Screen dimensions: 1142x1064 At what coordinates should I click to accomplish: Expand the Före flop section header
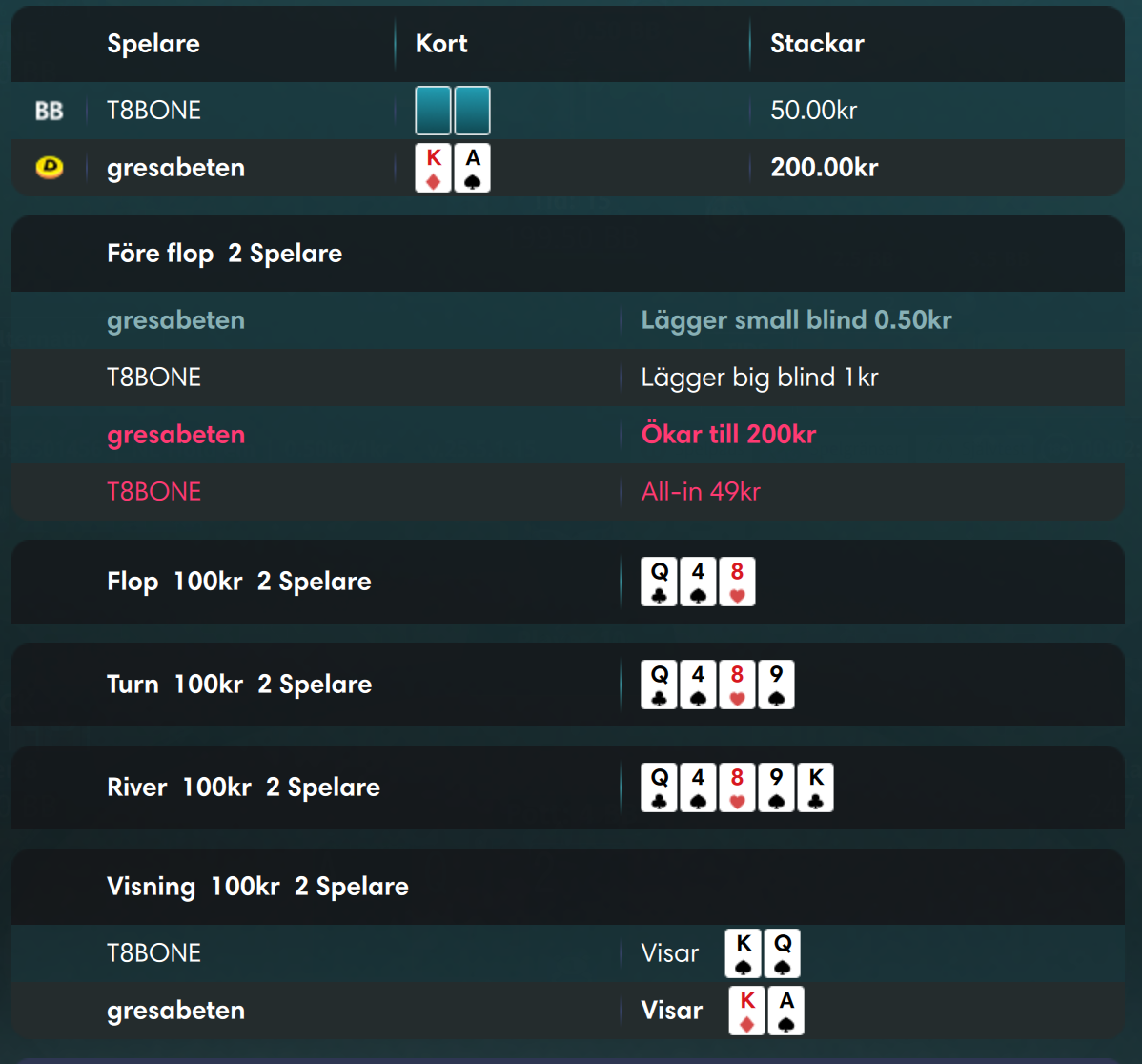[x=568, y=254]
